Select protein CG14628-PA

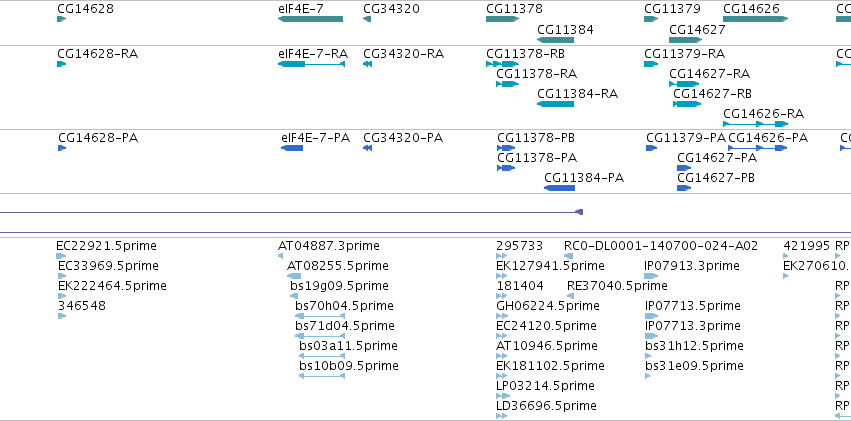tap(98, 138)
